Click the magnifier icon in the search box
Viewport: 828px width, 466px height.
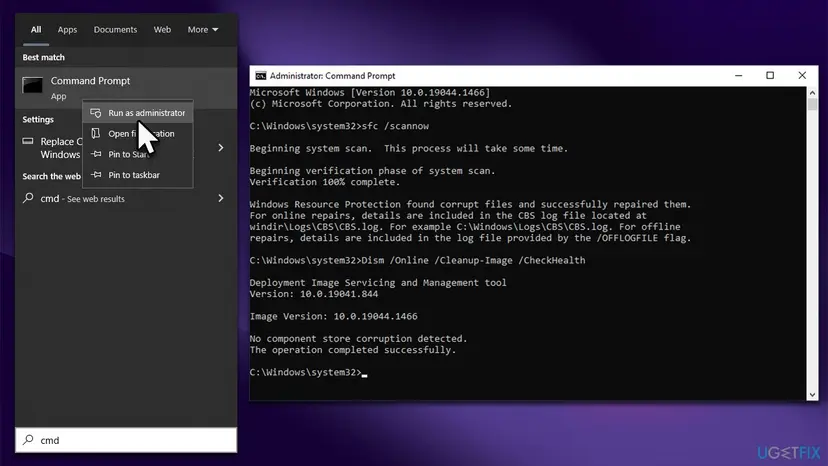28,440
